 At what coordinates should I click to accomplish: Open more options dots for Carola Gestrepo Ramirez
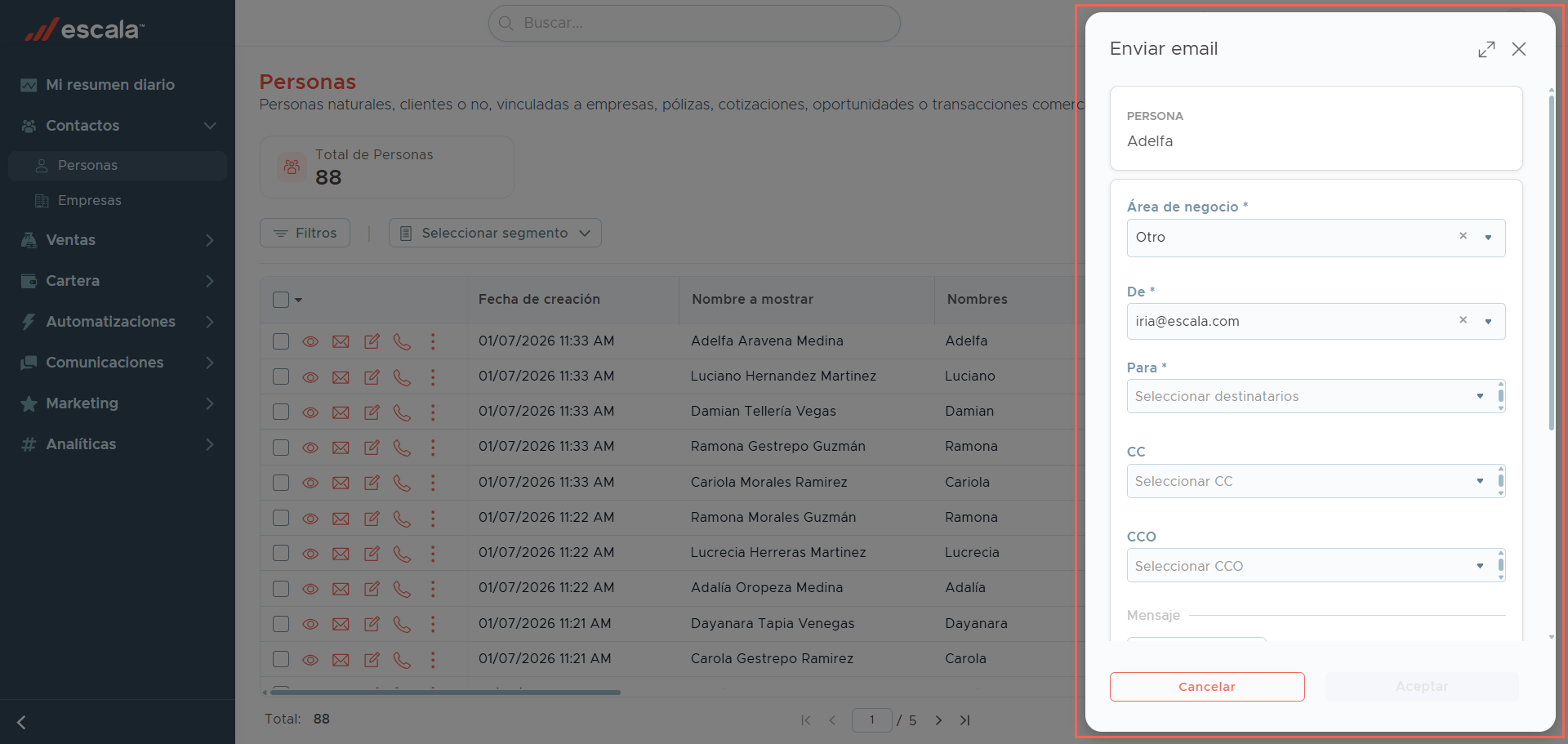(x=433, y=659)
